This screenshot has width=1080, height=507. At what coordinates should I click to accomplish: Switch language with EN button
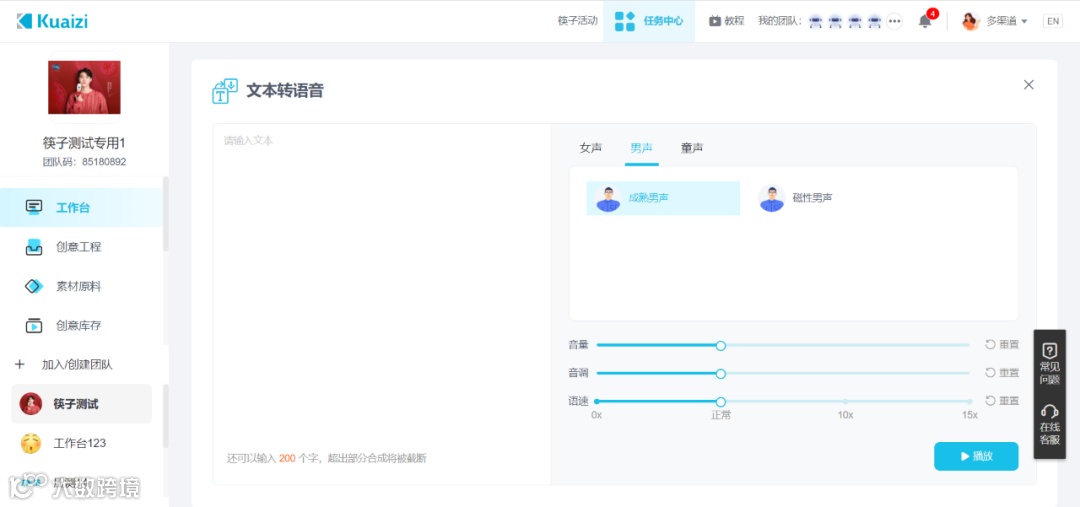[1052, 21]
